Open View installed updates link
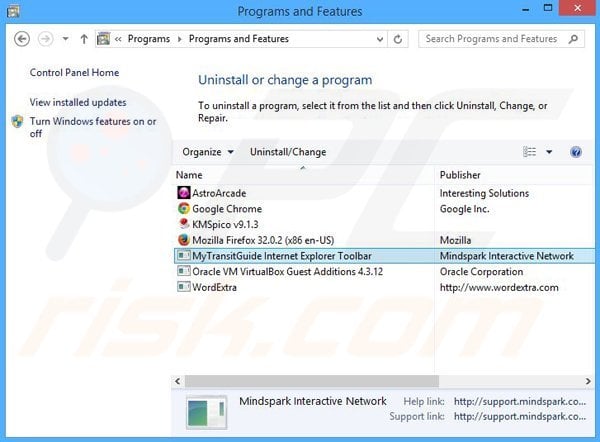The height and width of the screenshot is (442, 600). click(x=78, y=103)
